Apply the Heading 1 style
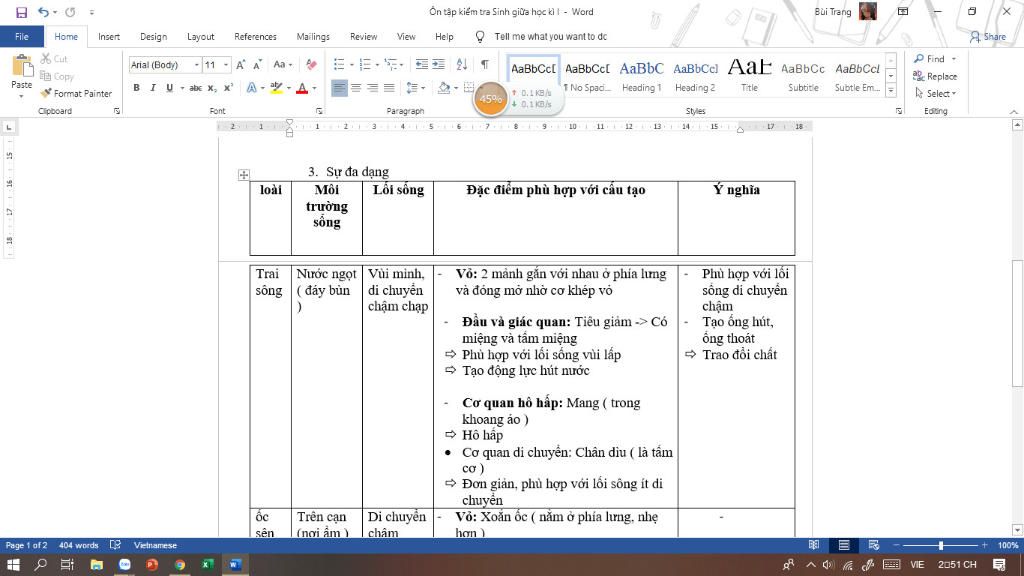The image size is (1024, 576). click(641, 76)
